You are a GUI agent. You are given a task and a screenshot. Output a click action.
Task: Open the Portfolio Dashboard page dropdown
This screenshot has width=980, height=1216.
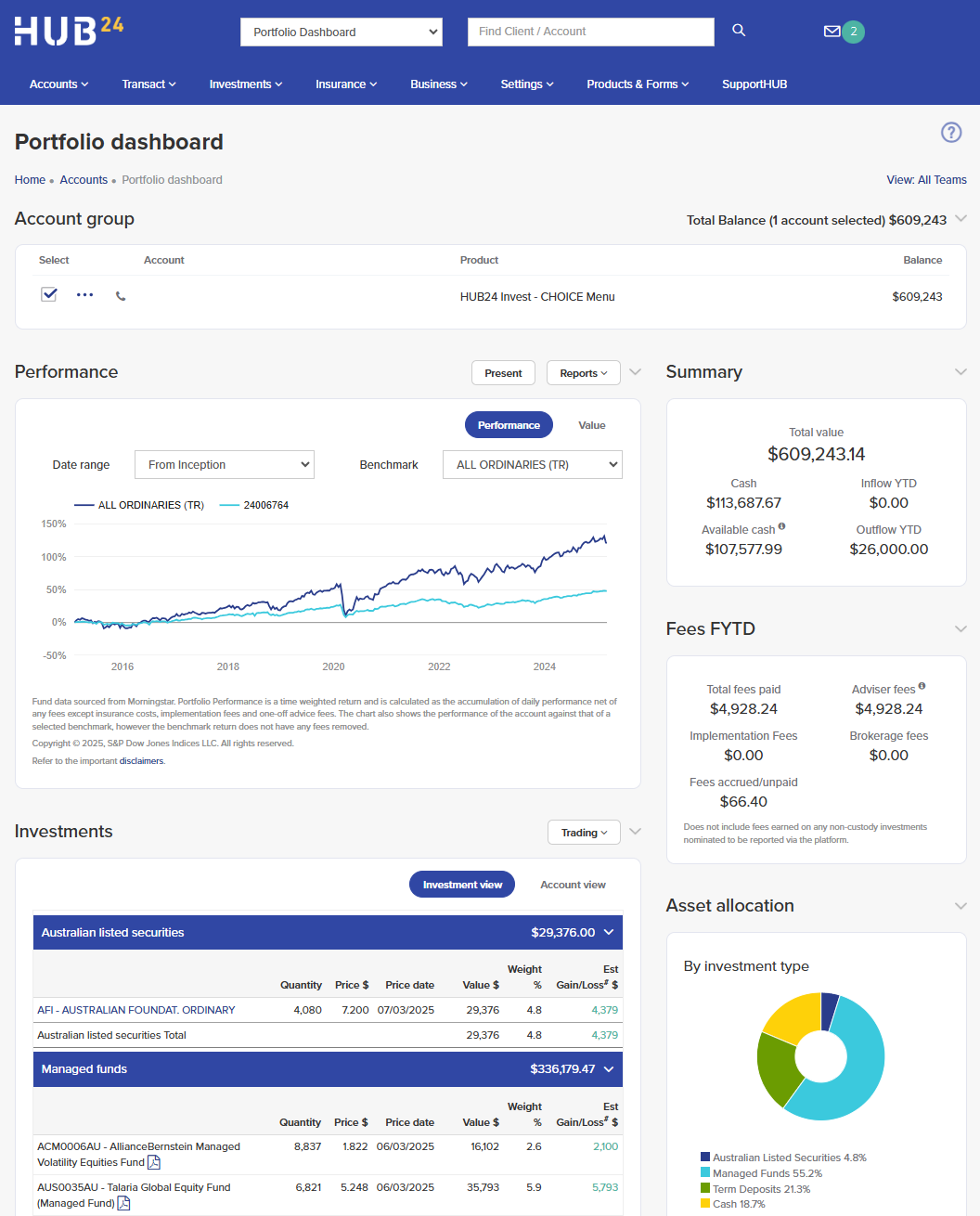point(342,32)
